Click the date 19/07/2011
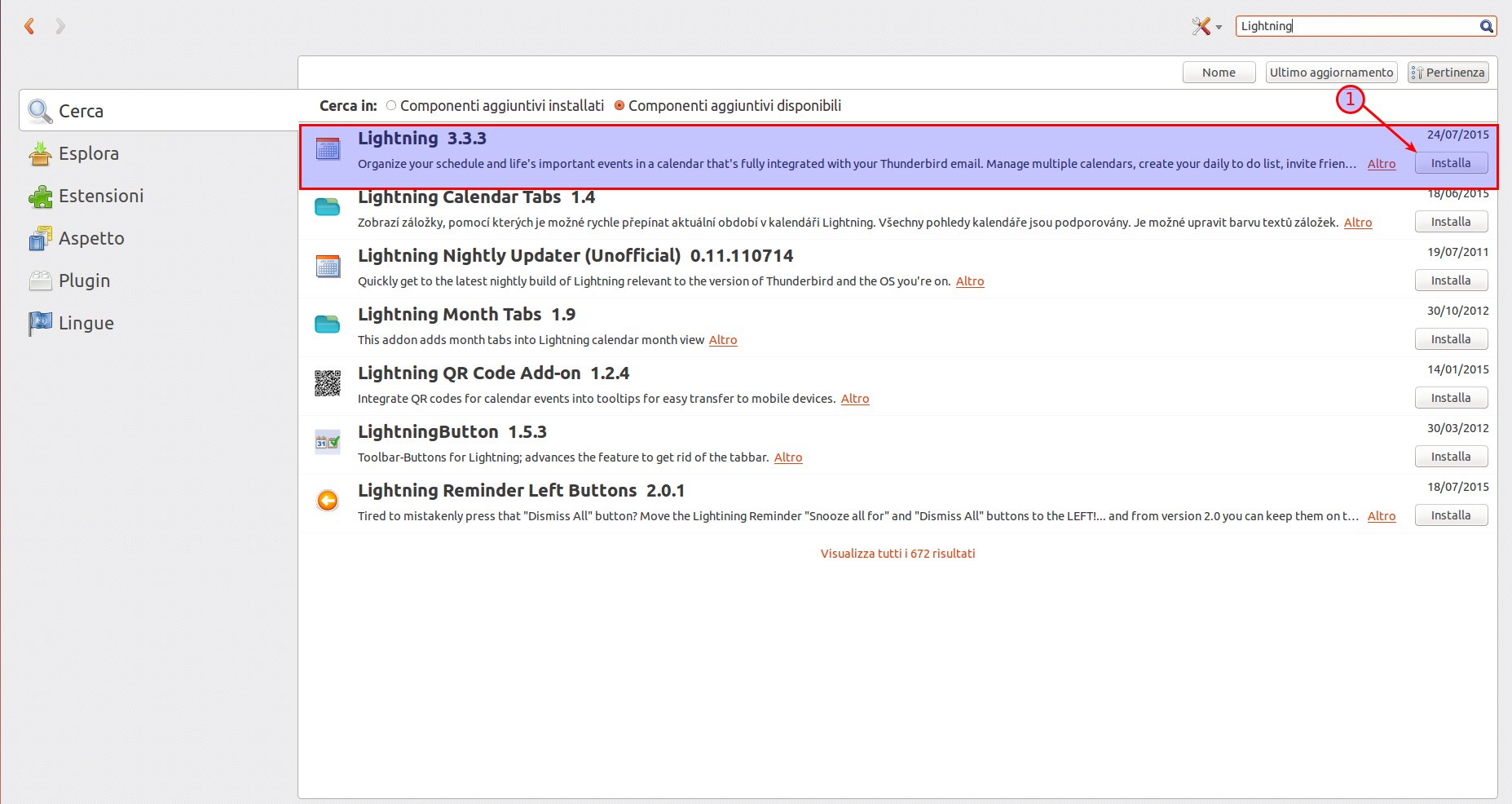Screen dimensions: 1512x804 pos(1457,252)
